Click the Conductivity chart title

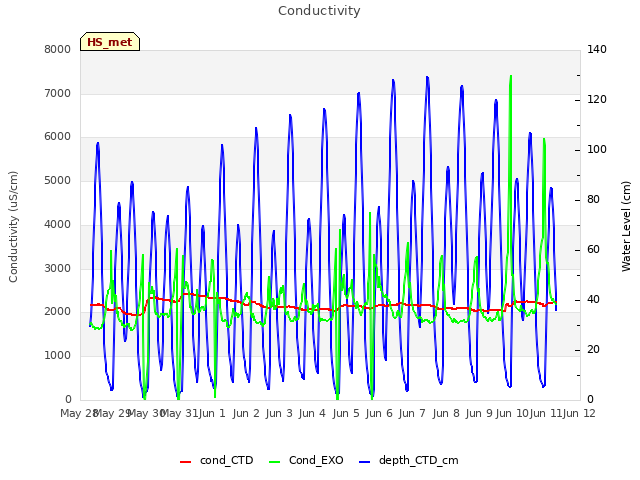(x=319, y=11)
